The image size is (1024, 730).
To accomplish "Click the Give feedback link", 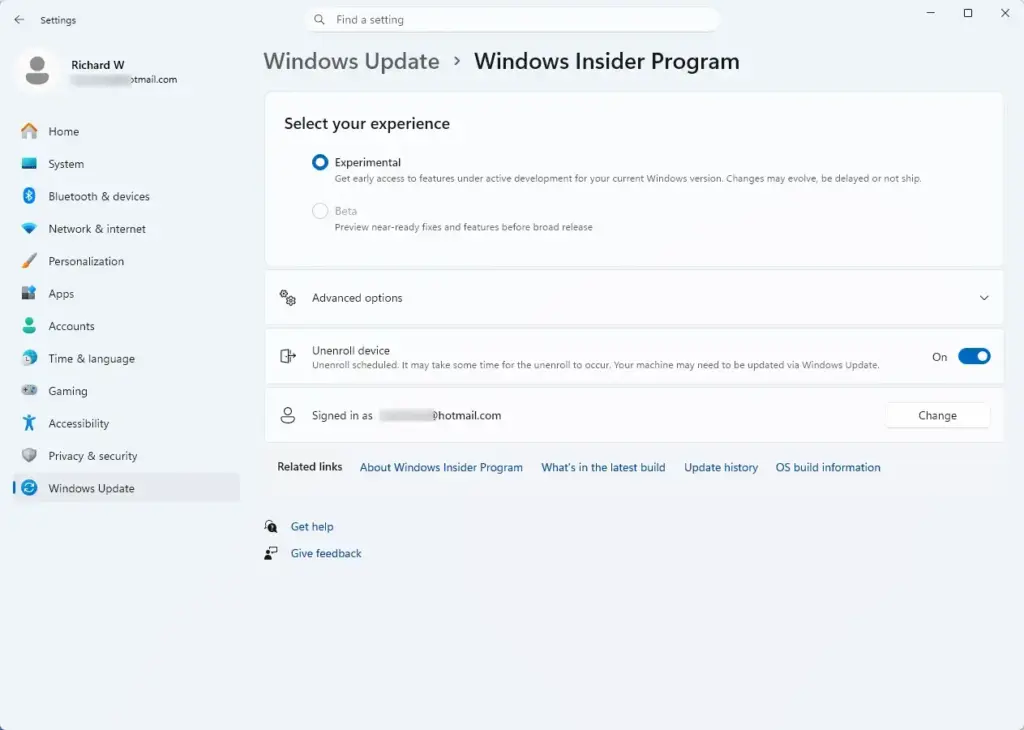I will [326, 553].
